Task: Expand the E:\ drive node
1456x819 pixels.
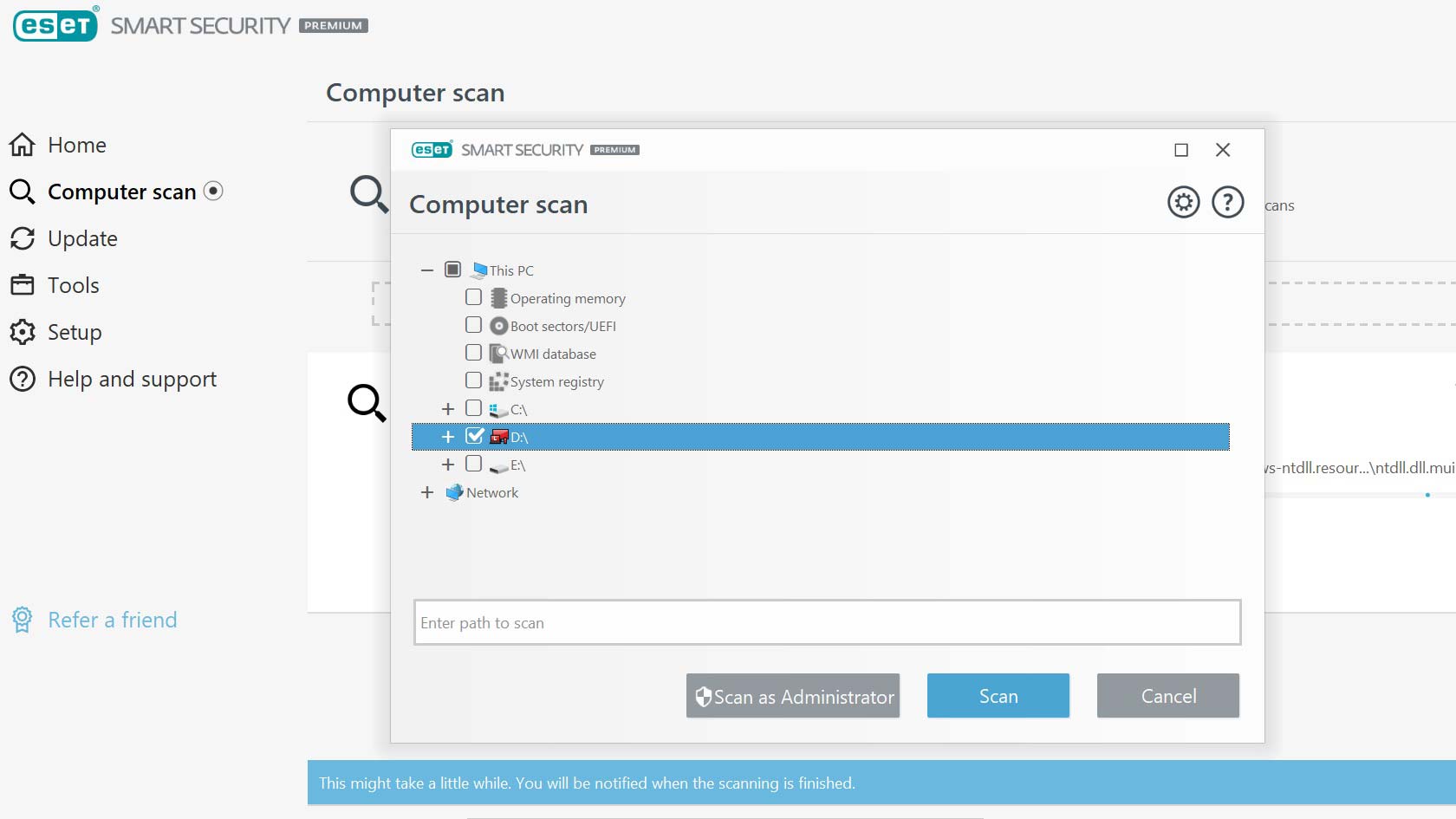Action: click(448, 465)
